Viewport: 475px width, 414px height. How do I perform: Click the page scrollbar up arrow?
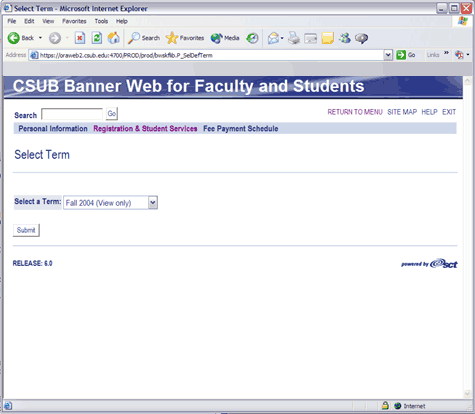pyautogui.click(x=467, y=81)
